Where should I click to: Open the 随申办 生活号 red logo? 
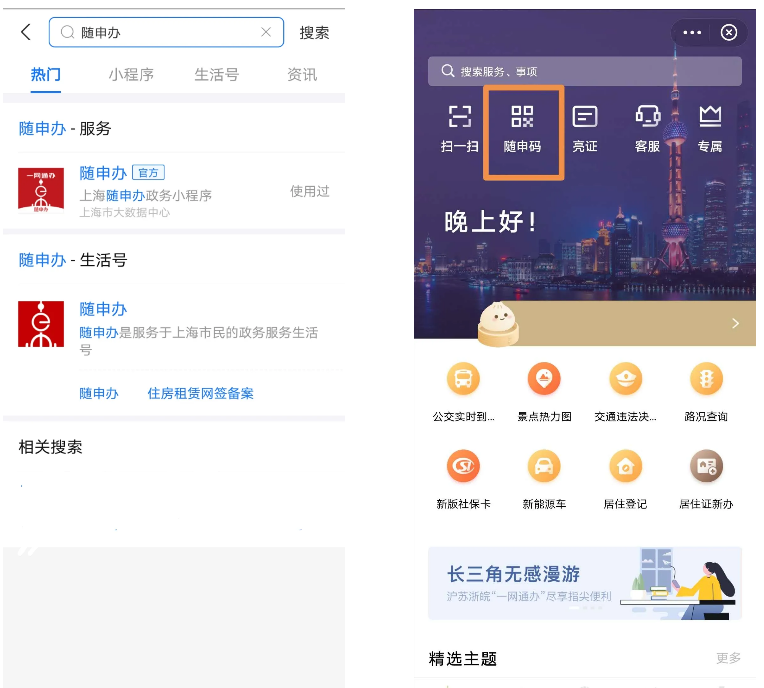41,324
